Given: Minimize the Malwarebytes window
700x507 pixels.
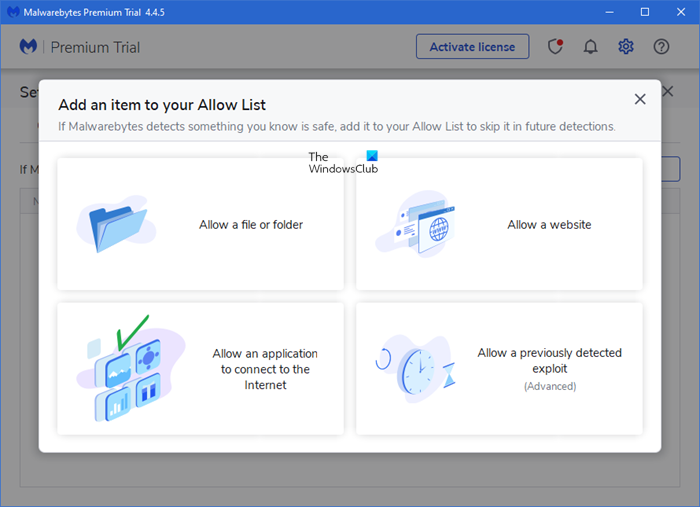Looking at the screenshot, I should [x=609, y=12].
